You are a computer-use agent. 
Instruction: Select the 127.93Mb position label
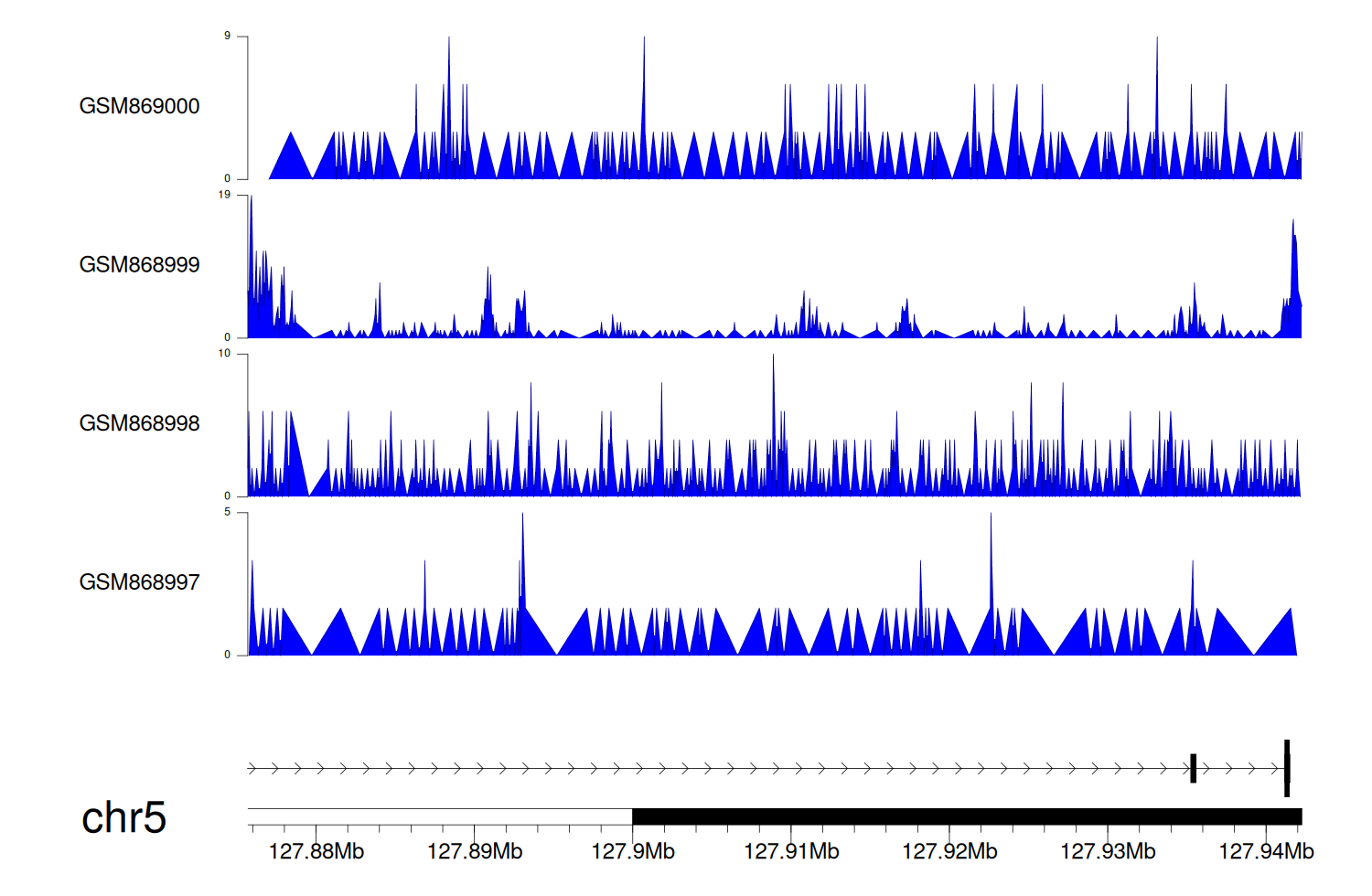point(1108,852)
